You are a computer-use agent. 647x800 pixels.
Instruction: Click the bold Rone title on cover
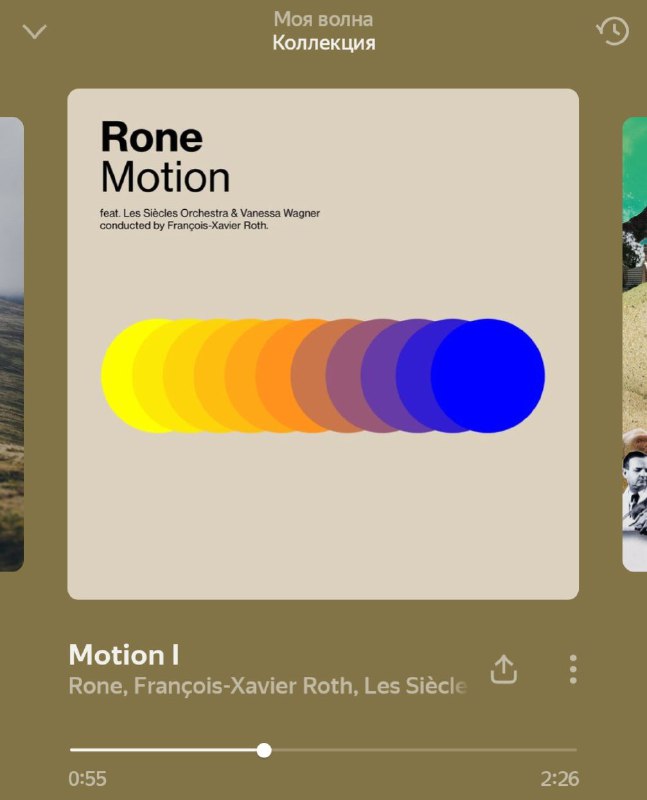coord(152,137)
